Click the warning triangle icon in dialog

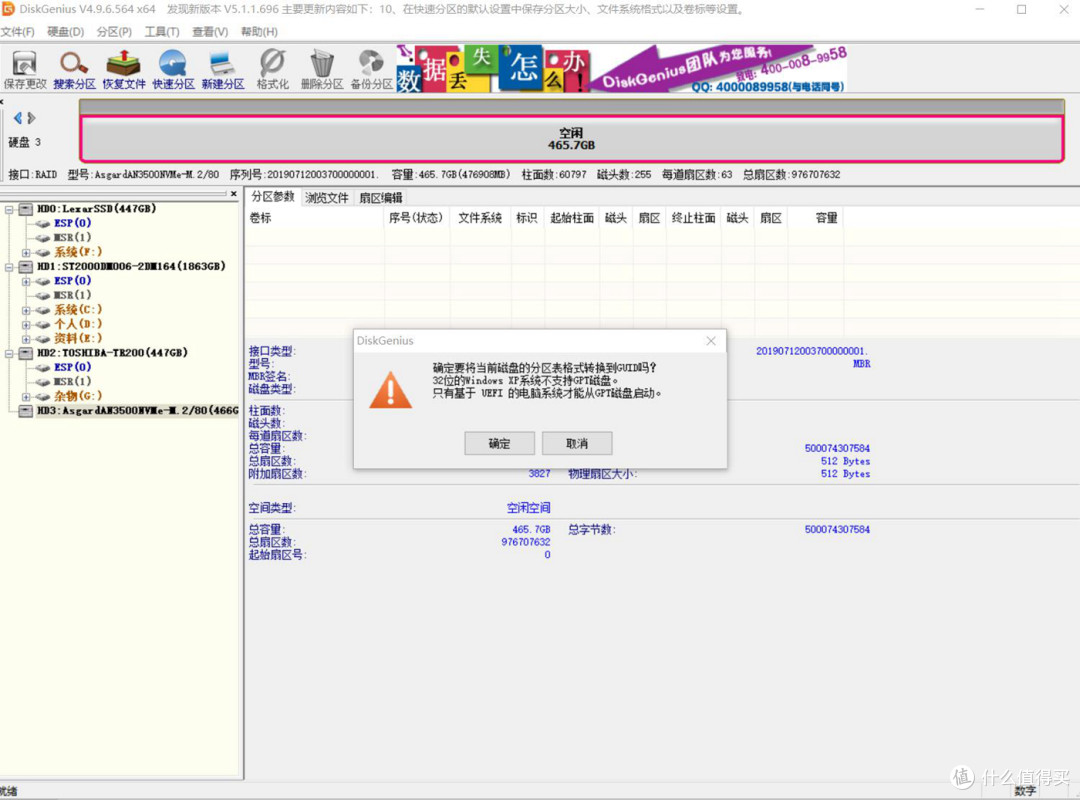pyautogui.click(x=391, y=390)
